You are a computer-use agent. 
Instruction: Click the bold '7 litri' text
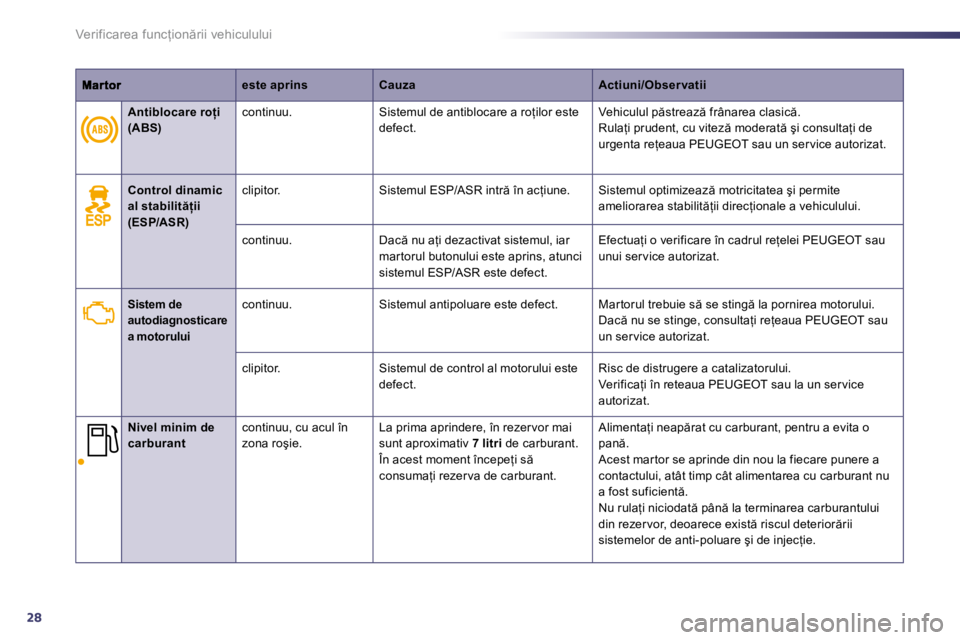coord(487,443)
